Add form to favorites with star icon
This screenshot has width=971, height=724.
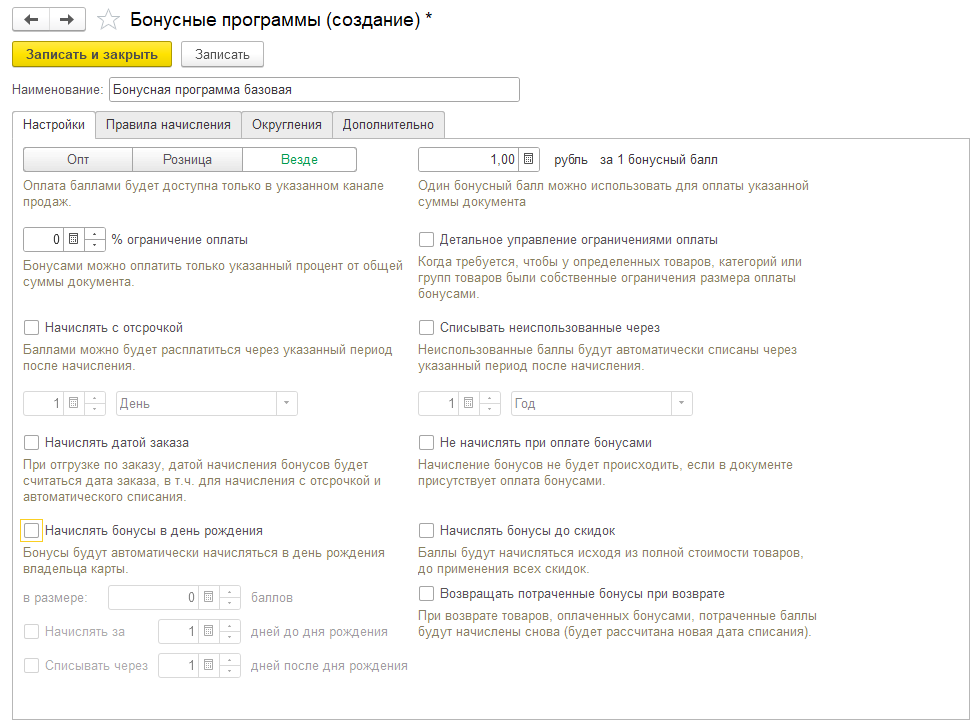[x=108, y=20]
